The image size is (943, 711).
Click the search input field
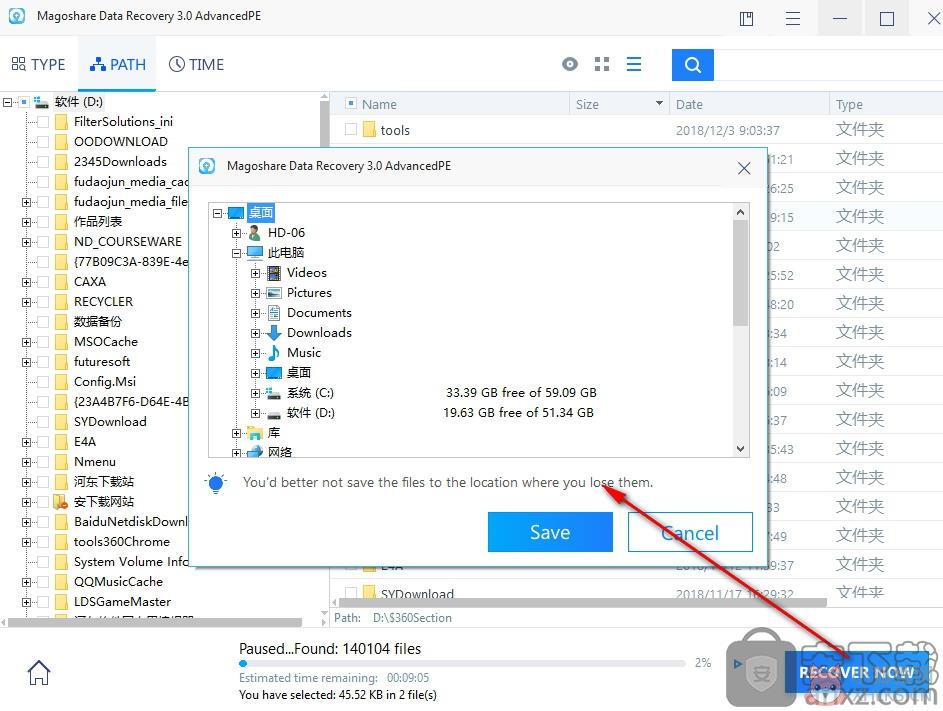coord(828,64)
